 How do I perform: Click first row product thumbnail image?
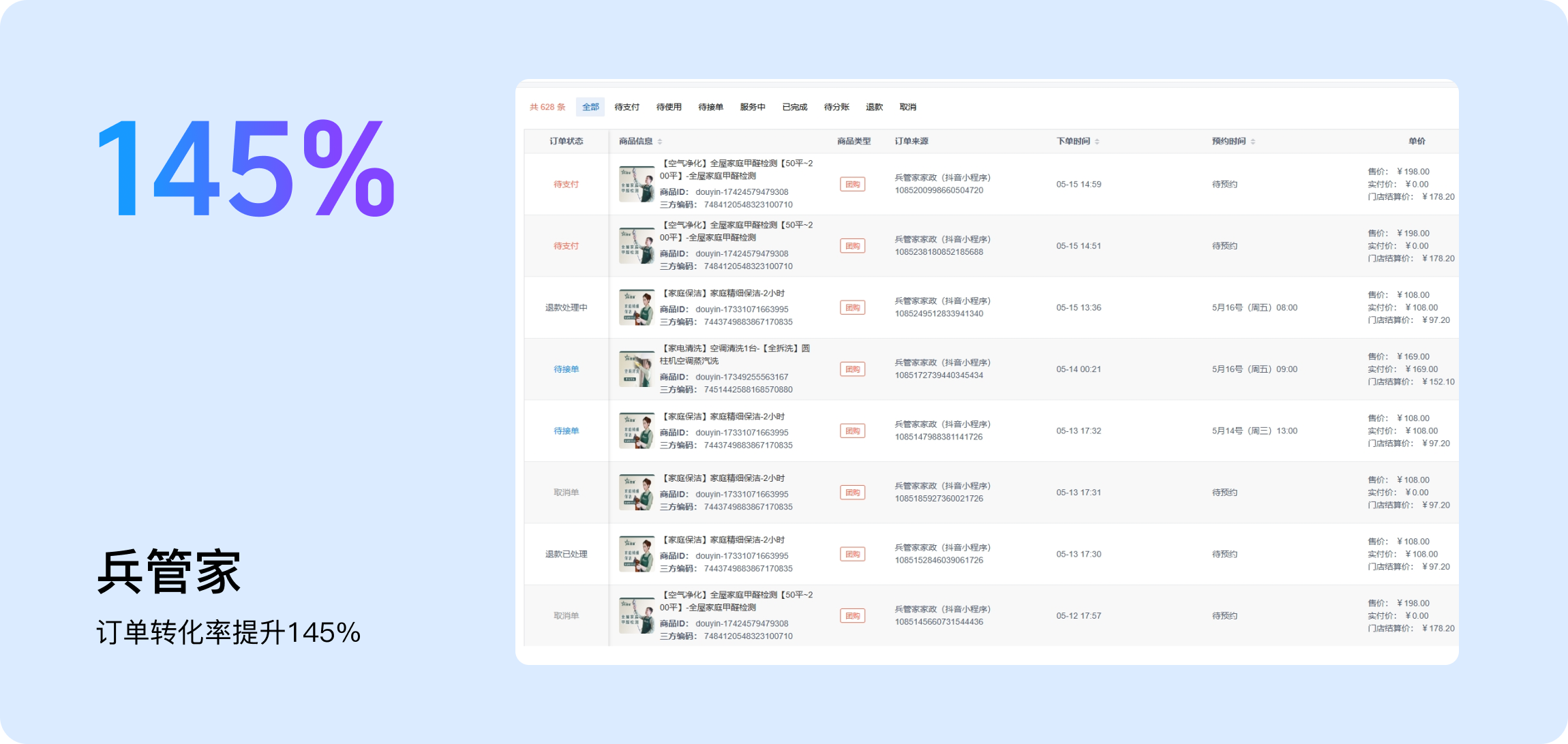point(636,184)
